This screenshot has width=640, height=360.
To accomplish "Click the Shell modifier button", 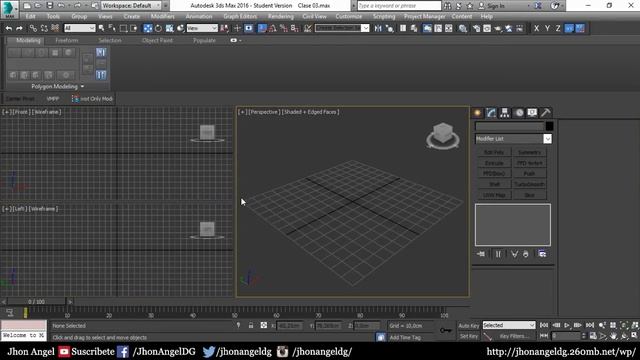I will coord(494,184).
